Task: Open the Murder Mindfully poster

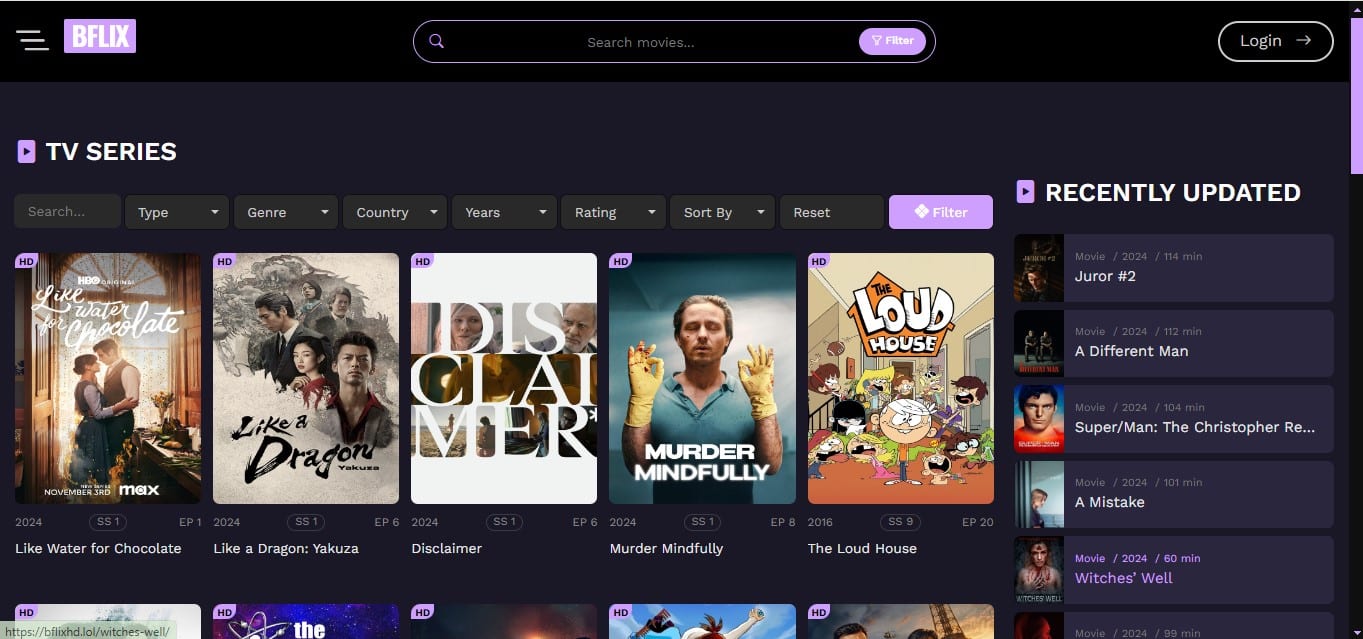Action: tap(702, 378)
